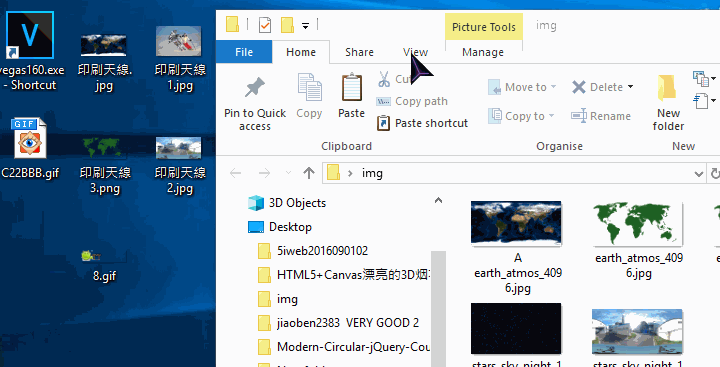Click the Picture Tools contextual tab header
Image resolution: width=720 pixels, height=367 pixels.
point(484,27)
